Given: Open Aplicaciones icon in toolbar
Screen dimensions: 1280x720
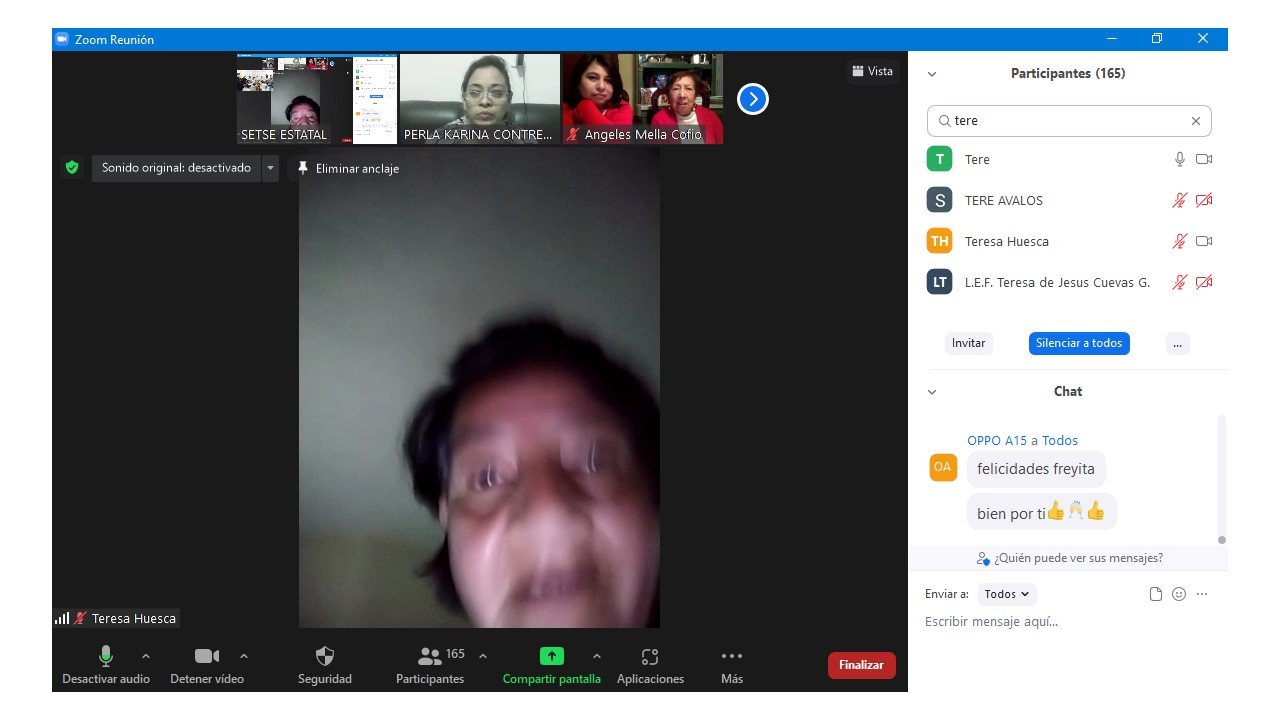Looking at the screenshot, I should pyautogui.click(x=650, y=656).
